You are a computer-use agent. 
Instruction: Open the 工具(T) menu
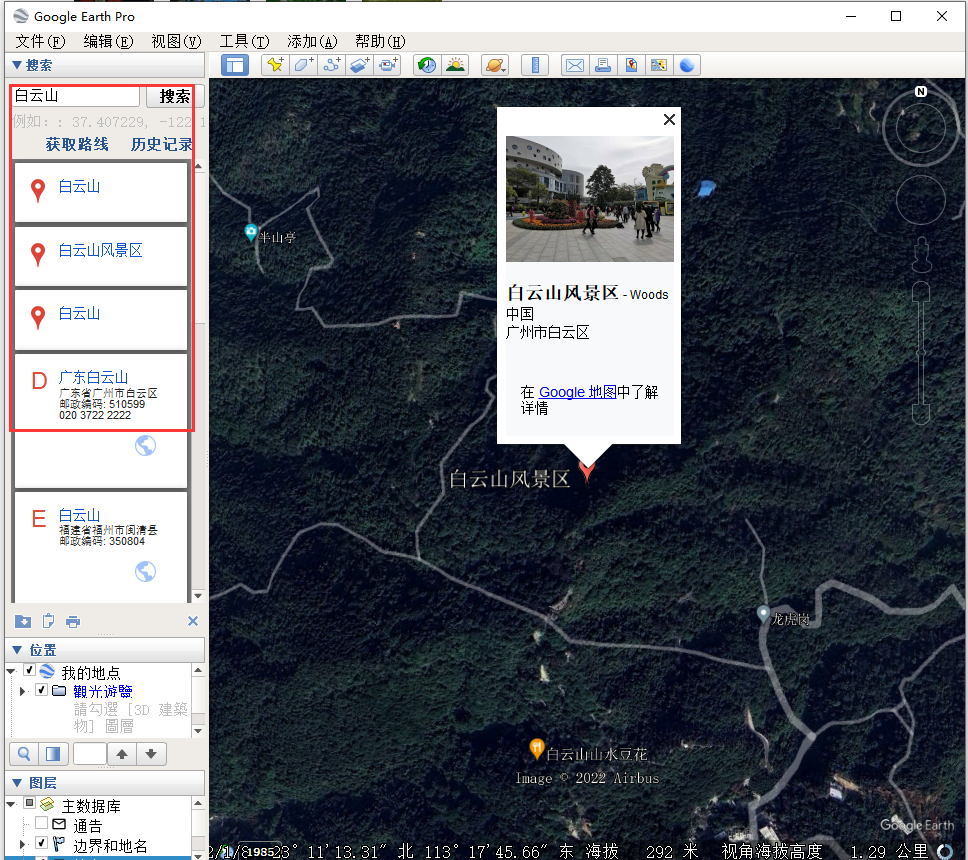click(x=244, y=41)
